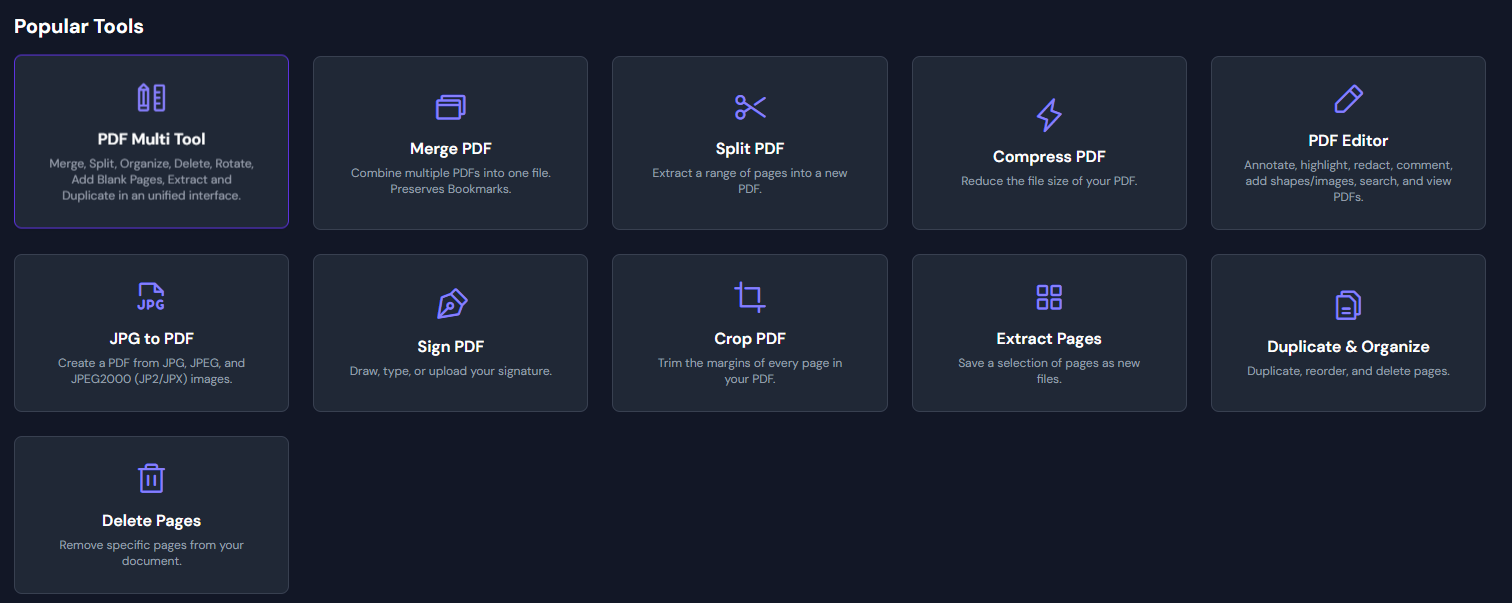Screen dimensions: 1512x603
Task: Select the PDF Editor pencil icon
Action: pos(1348,98)
